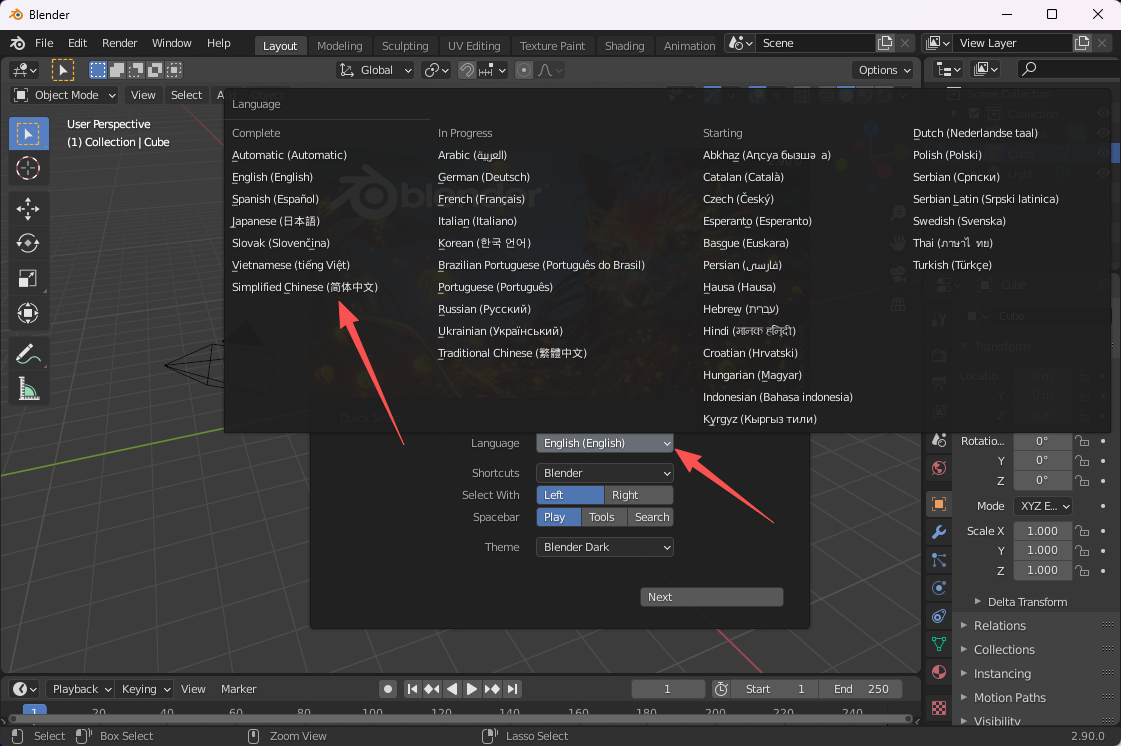Select the Rotate tool in the toolbar

tap(28, 242)
